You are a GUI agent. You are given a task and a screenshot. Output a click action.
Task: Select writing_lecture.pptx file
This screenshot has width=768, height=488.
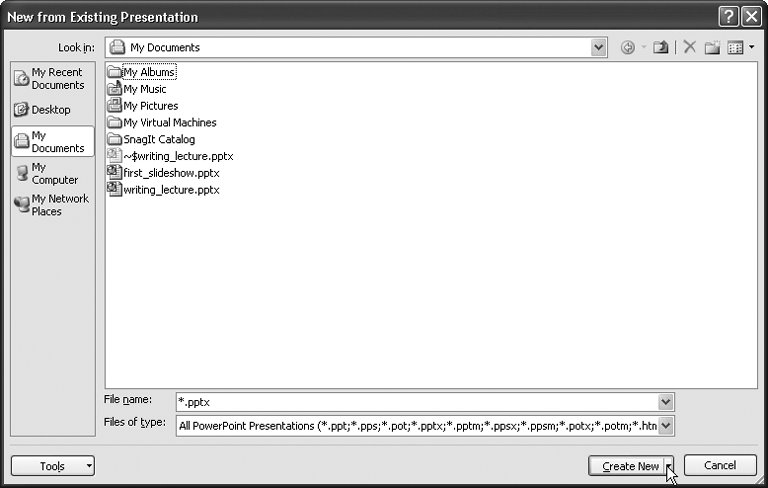click(163, 190)
